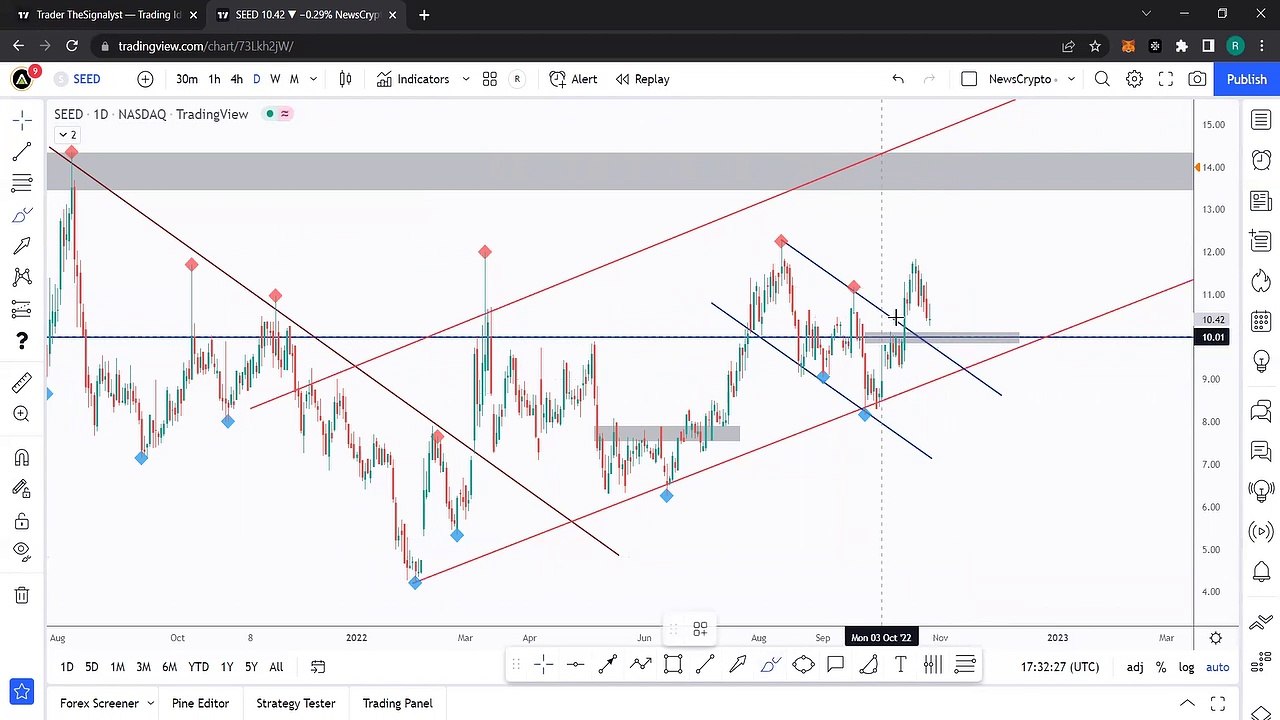Select the ruler measure tool
Image resolution: width=1280 pixels, height=720 pixels.
21,383
